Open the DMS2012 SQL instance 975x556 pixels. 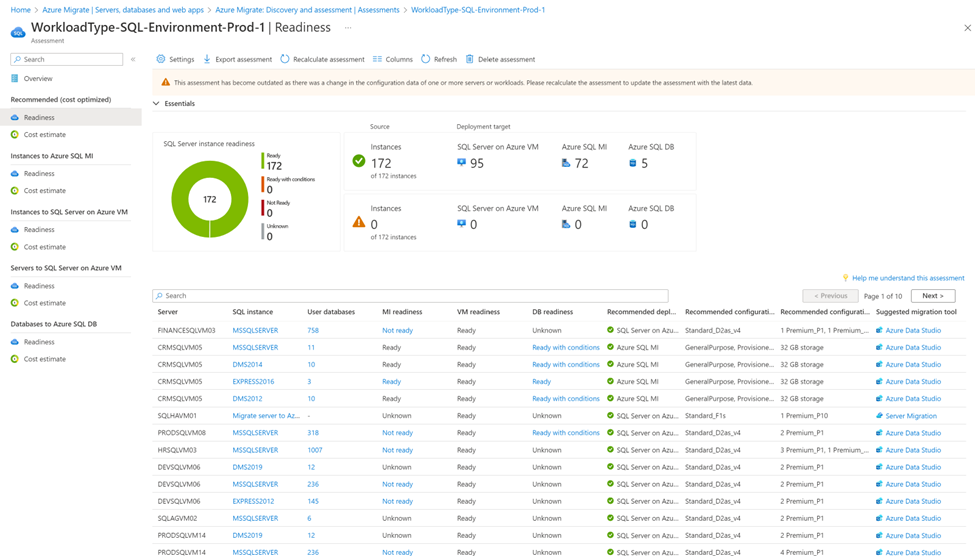coord(247,399)
